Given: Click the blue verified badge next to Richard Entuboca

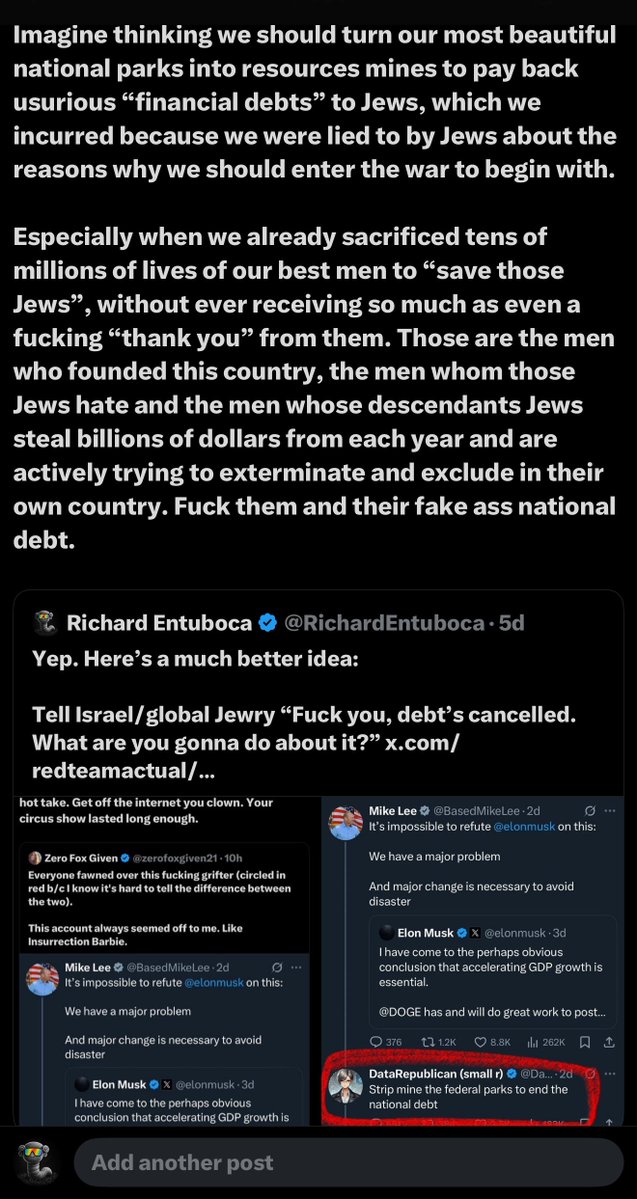Looking at the screenshot, I should (x=269, y=623).
